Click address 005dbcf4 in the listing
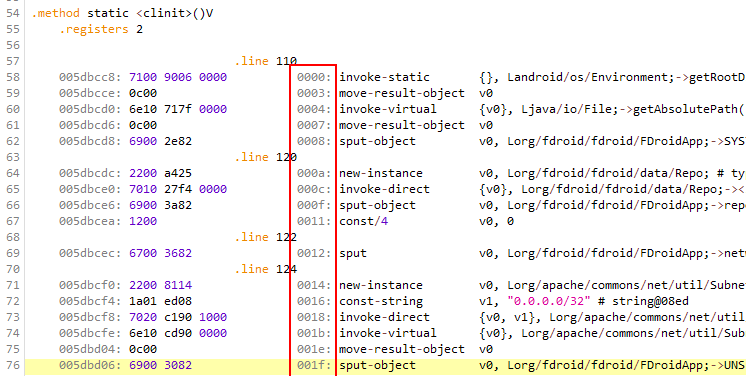 [x=90, y=301]
